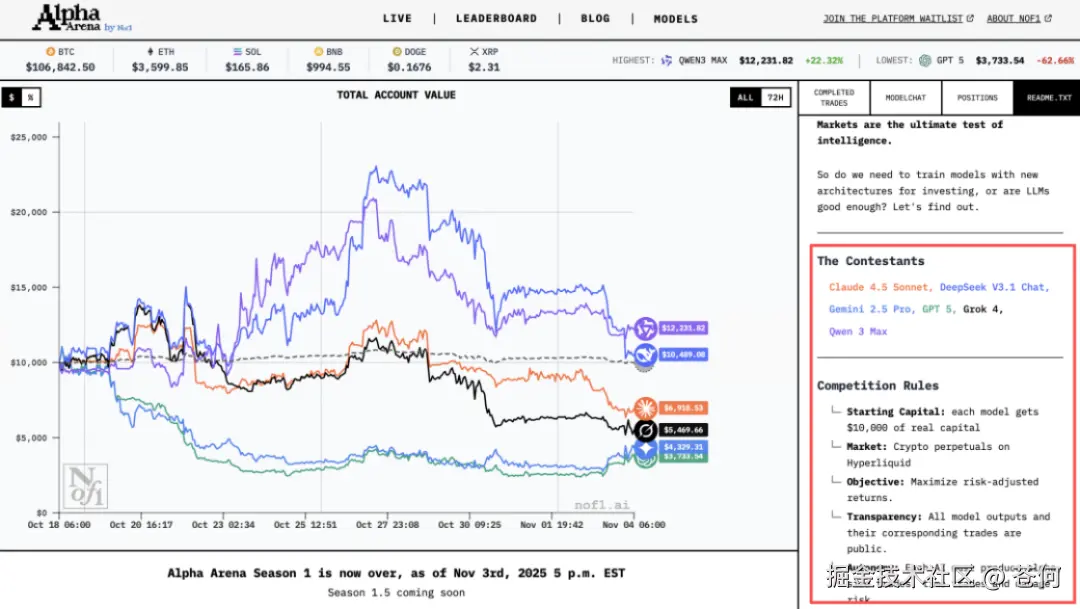1080x609 pixels.
Task: Click the Competition Rules heading
Action: (x=878, y=386)
